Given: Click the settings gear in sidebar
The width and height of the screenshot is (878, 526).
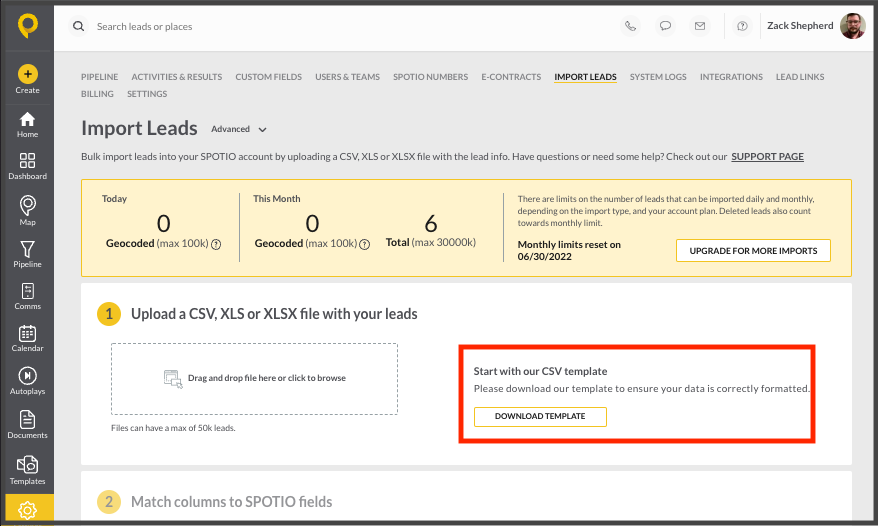Looking at the screenshot, I should (27, 510).
